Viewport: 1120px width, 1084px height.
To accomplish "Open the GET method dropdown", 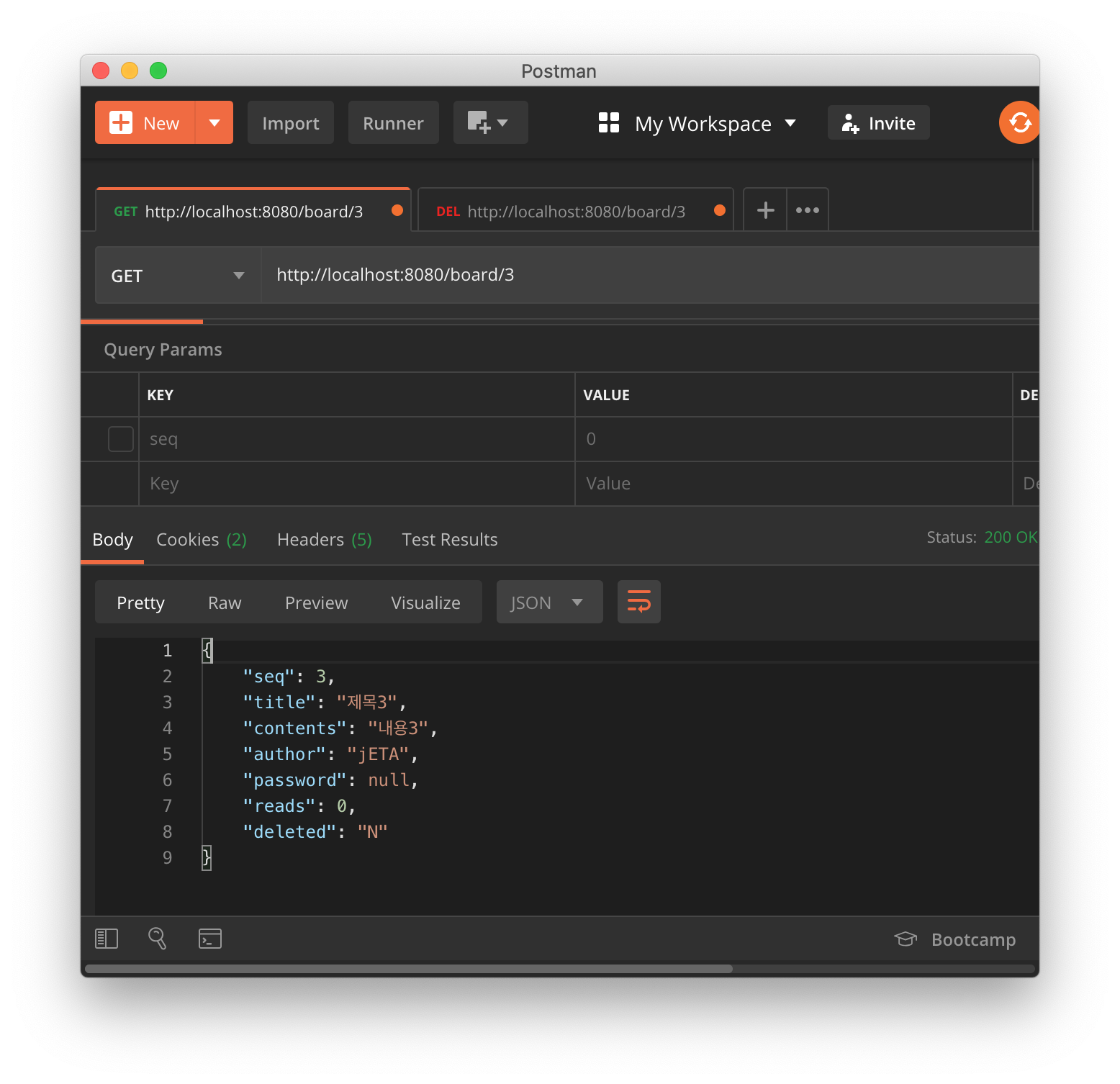I will [x=178, y=276].
